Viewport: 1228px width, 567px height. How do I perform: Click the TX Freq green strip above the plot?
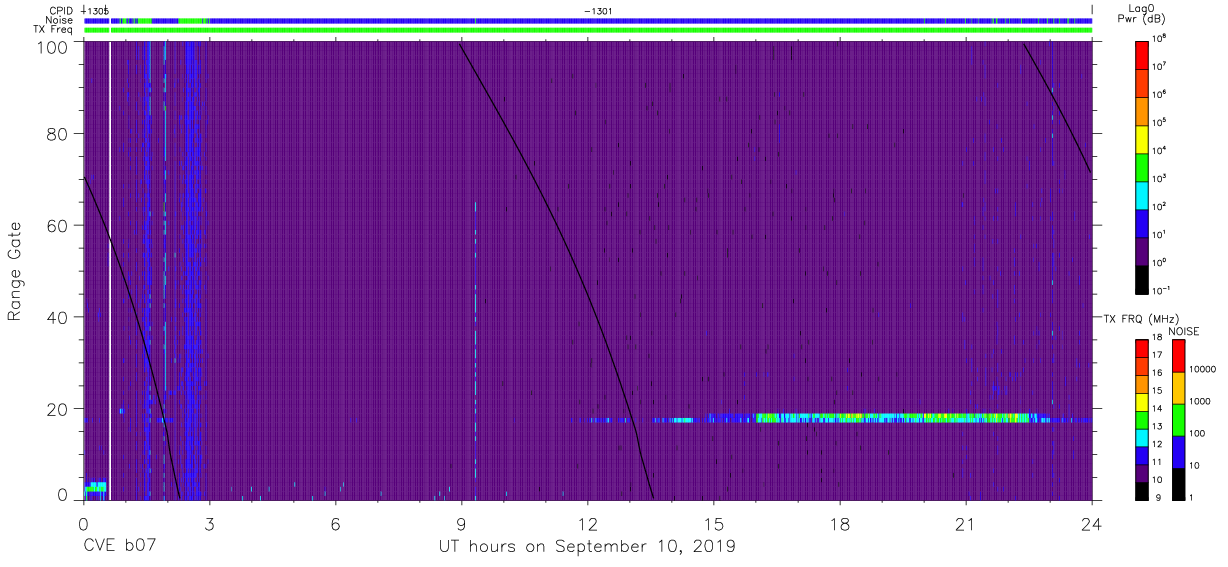click(x=588, y=30)
